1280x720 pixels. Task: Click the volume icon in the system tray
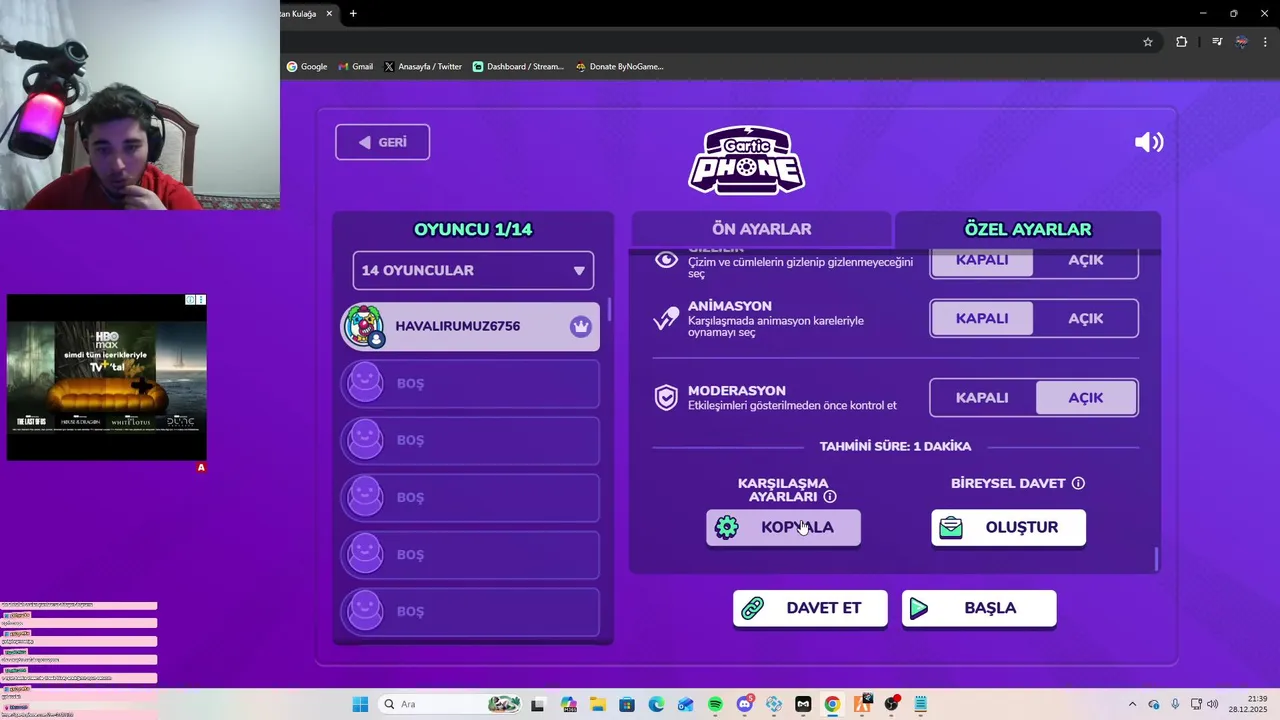click(1212, 704)
